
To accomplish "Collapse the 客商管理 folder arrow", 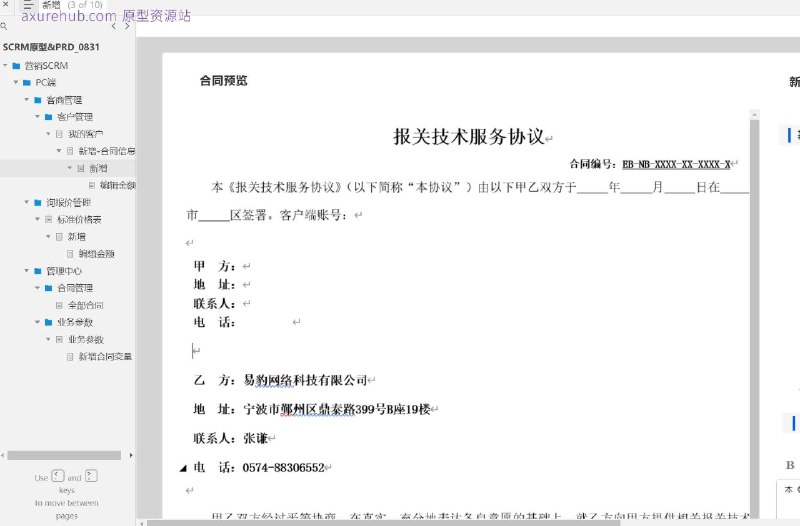I will [27, 99].
